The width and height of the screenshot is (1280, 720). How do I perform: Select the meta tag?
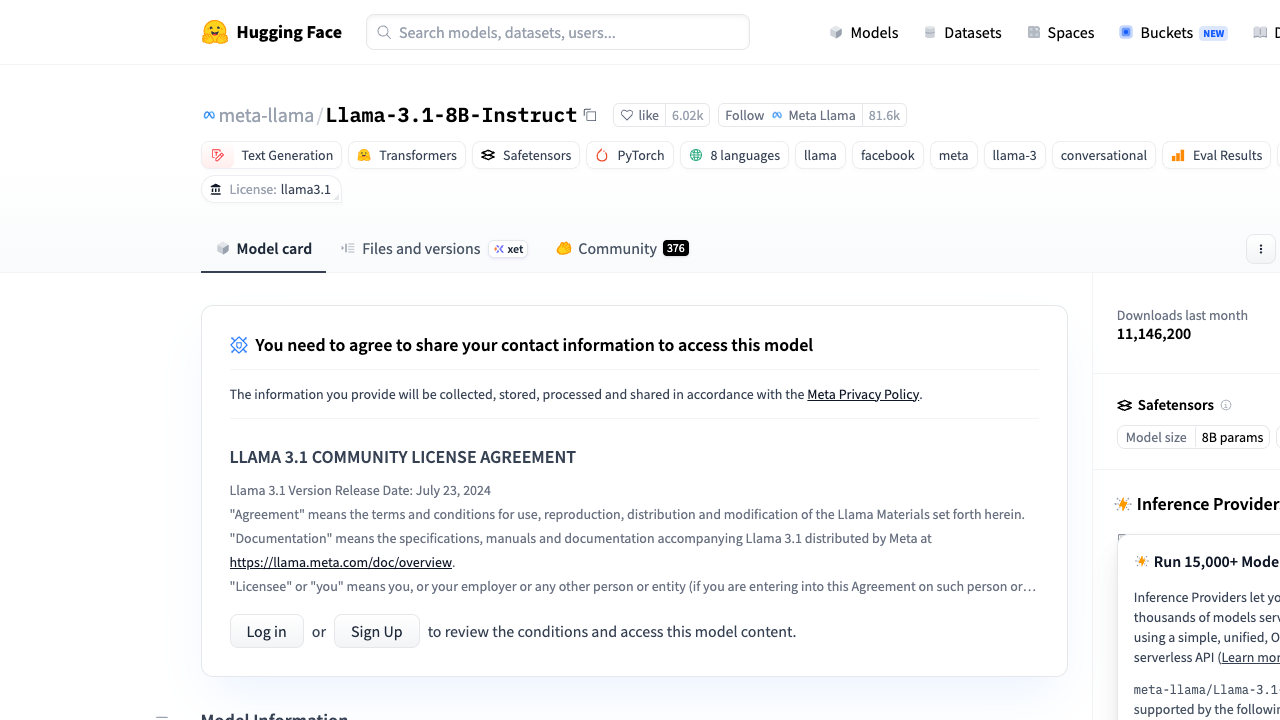954,155
